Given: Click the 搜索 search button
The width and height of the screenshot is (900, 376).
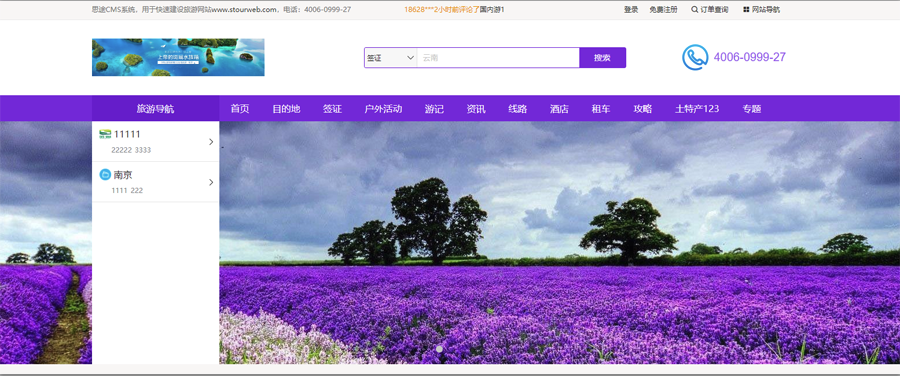Looking at the screenshot, I should 602,58.
